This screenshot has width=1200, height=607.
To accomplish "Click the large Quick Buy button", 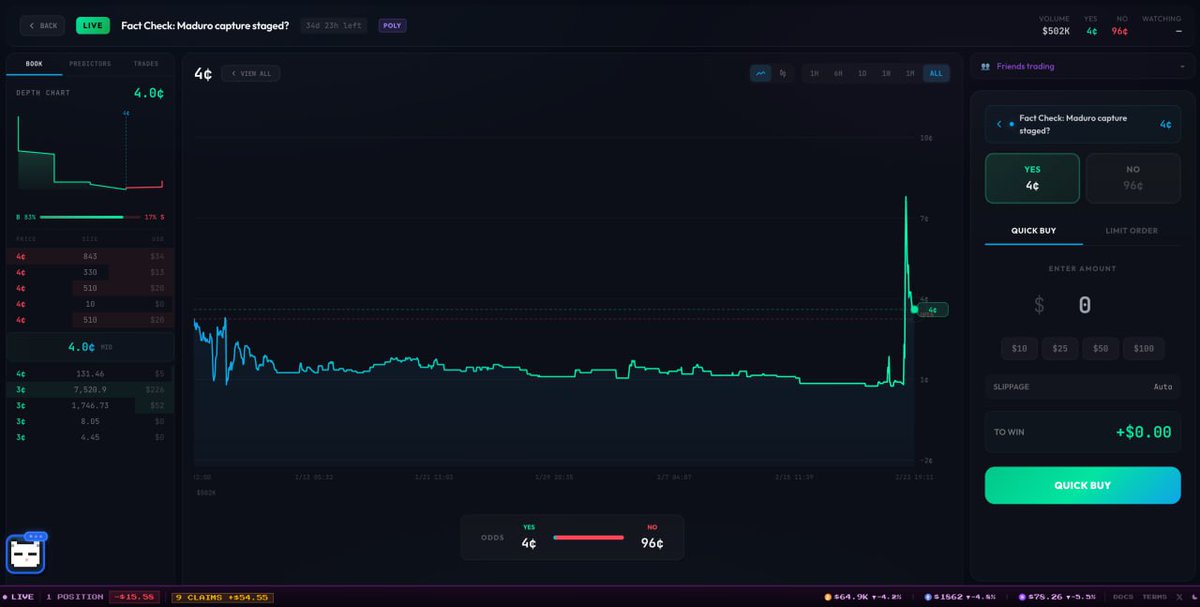I will click(1083, 485).
